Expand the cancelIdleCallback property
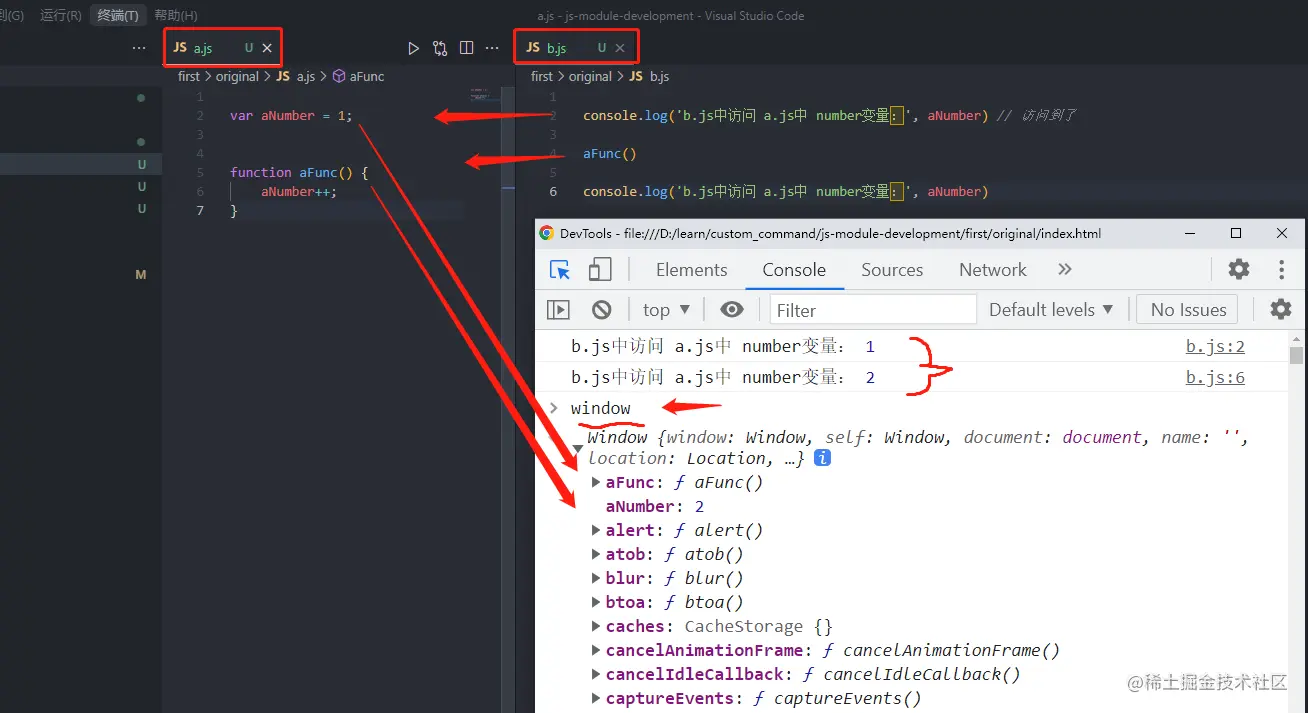The height and width of the screenshot is (713, 1308). point(596,674)
